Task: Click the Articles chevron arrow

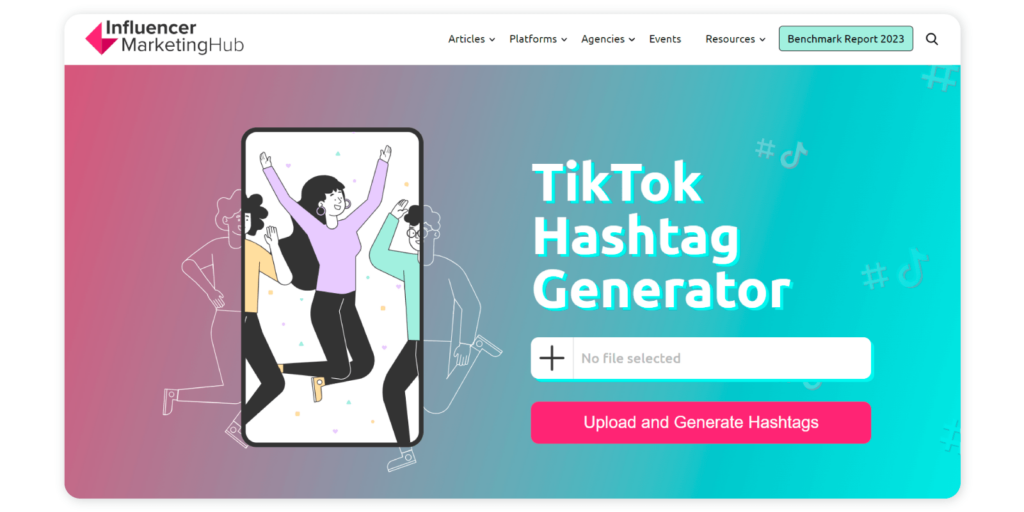Action: [x=492, y=40]
